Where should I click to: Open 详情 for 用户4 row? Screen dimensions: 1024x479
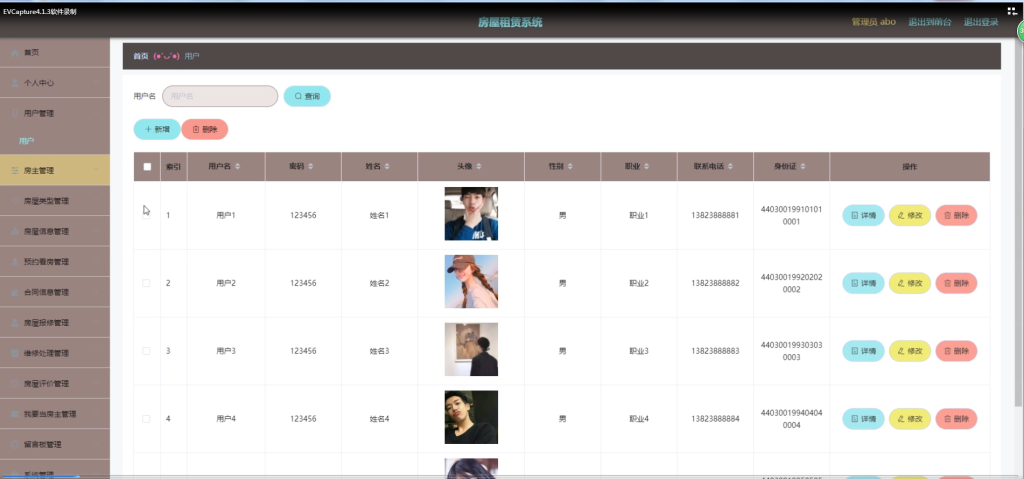tap(862, 419)
